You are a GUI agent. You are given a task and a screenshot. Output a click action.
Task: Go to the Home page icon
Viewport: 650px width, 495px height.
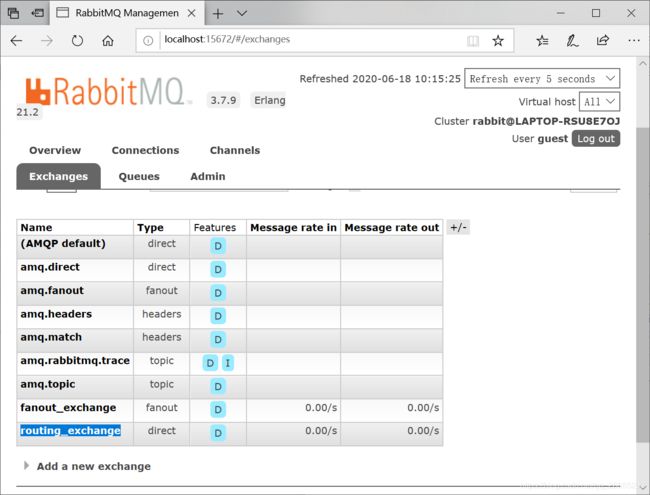pos(108,41)
